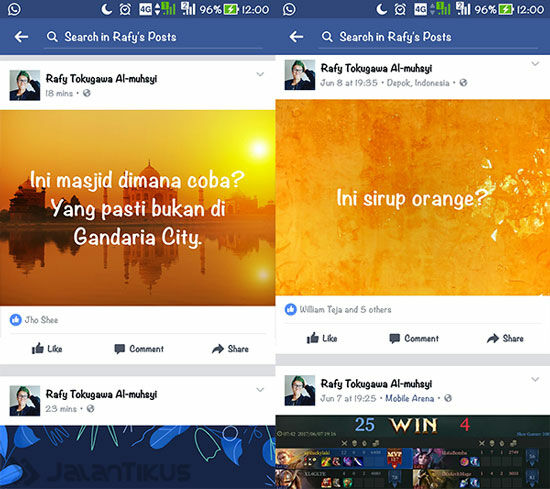550x489 pixels.
Task: Open the 'Ini sirup orange?' post image
Action: (x=412, y=197)
